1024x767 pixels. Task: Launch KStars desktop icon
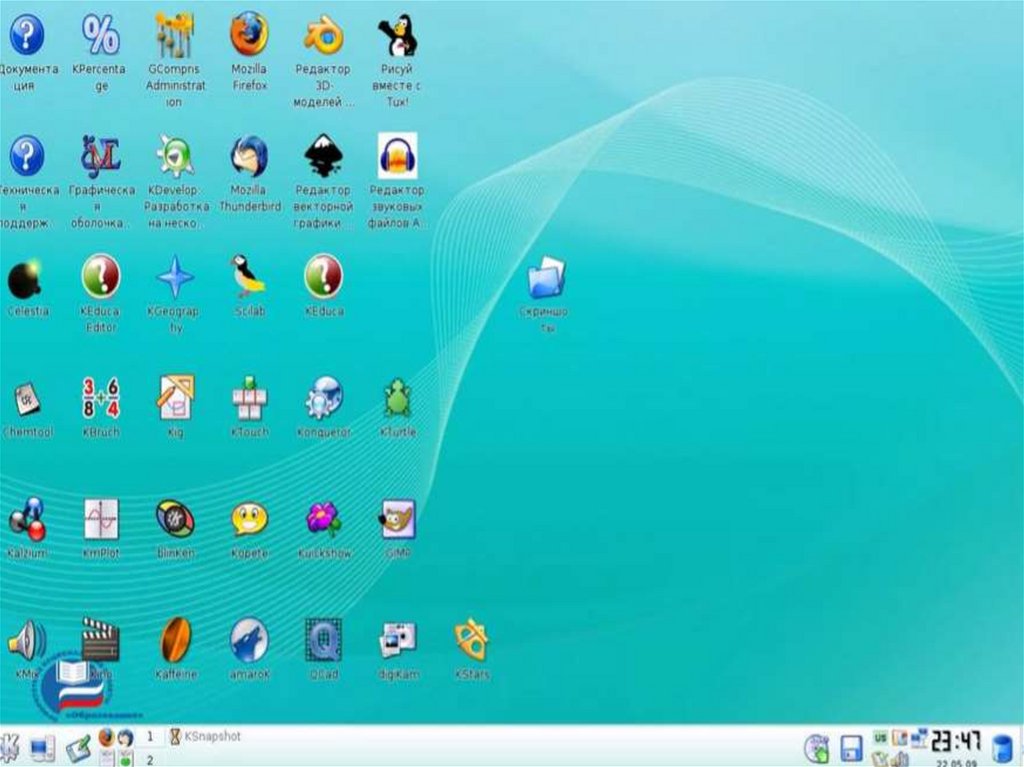pos(472,640)
